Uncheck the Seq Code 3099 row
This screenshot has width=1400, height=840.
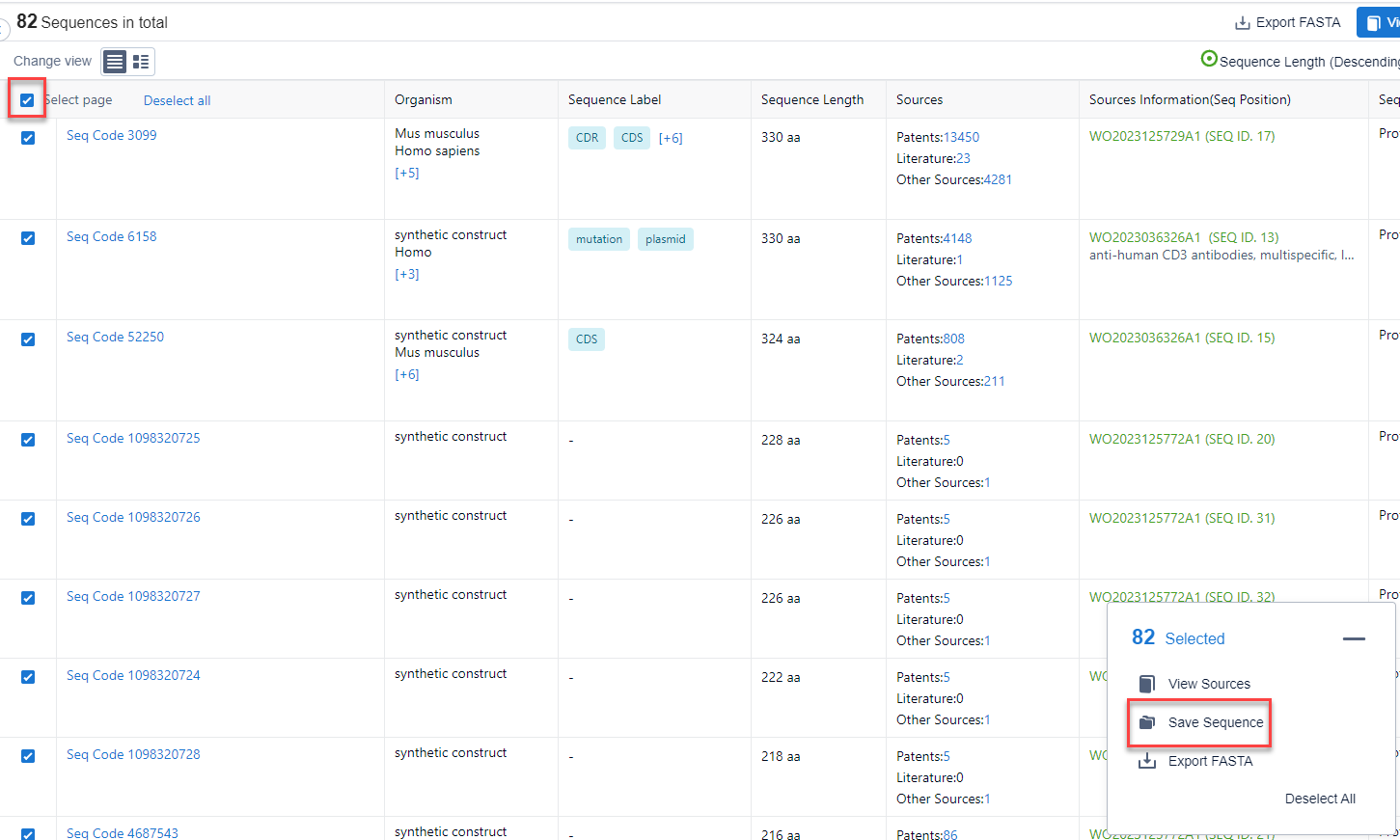click(28, 138)
